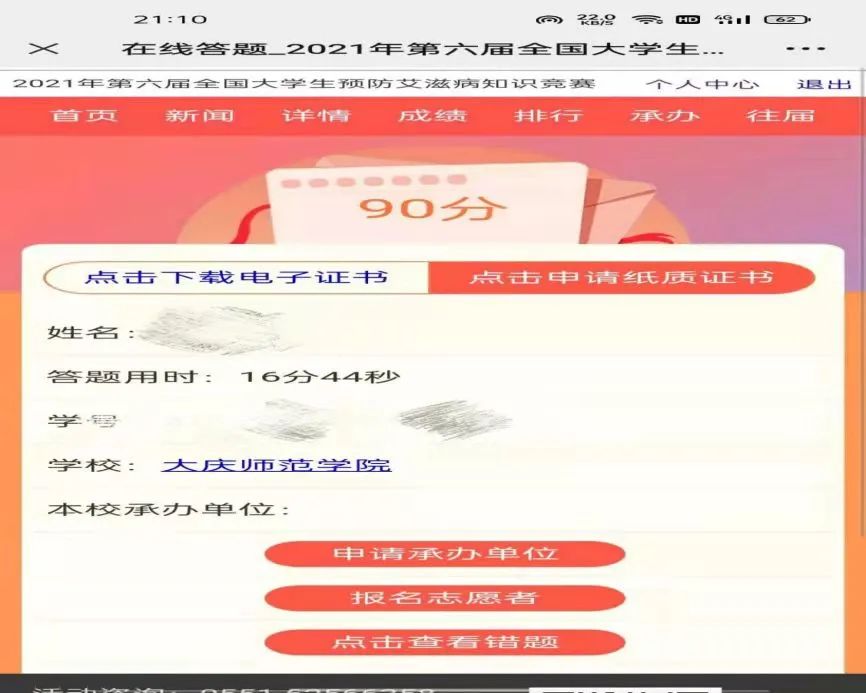Go to the 首页 tab
Image resolution: width=866 pixels, height=693 pixels.
click(85, 115)
